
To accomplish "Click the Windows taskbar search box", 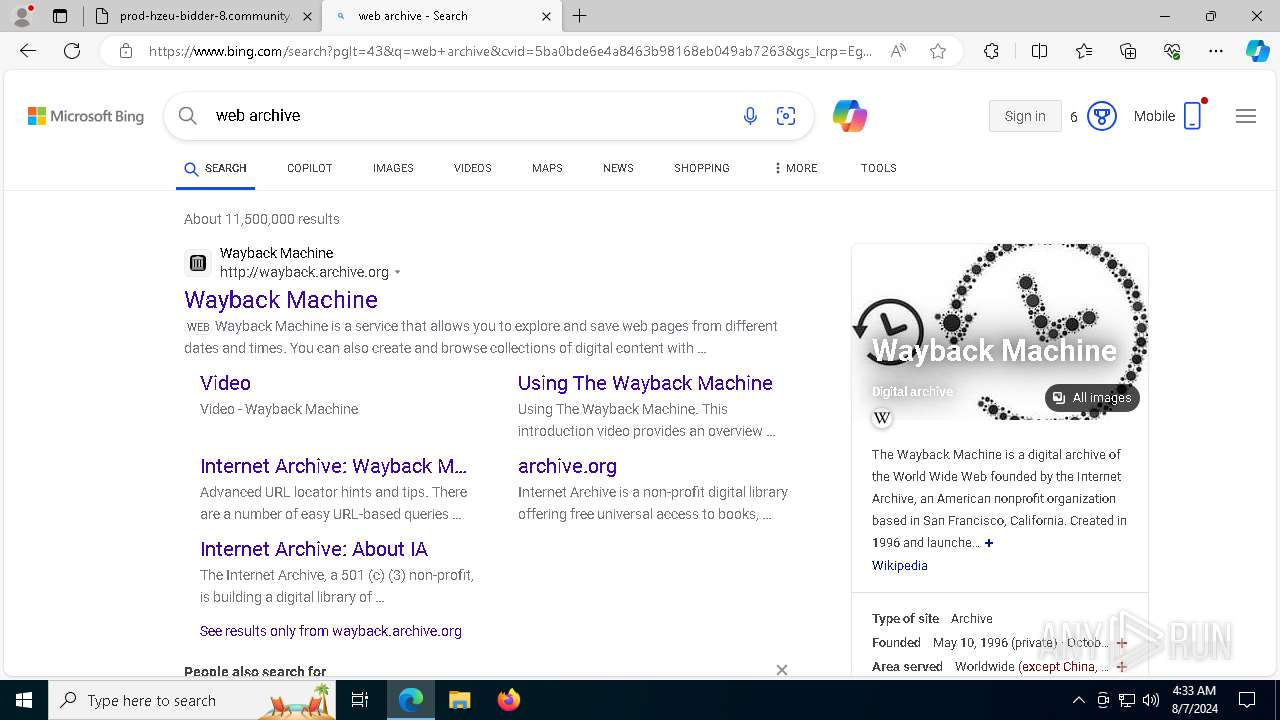I will (194, 700).
